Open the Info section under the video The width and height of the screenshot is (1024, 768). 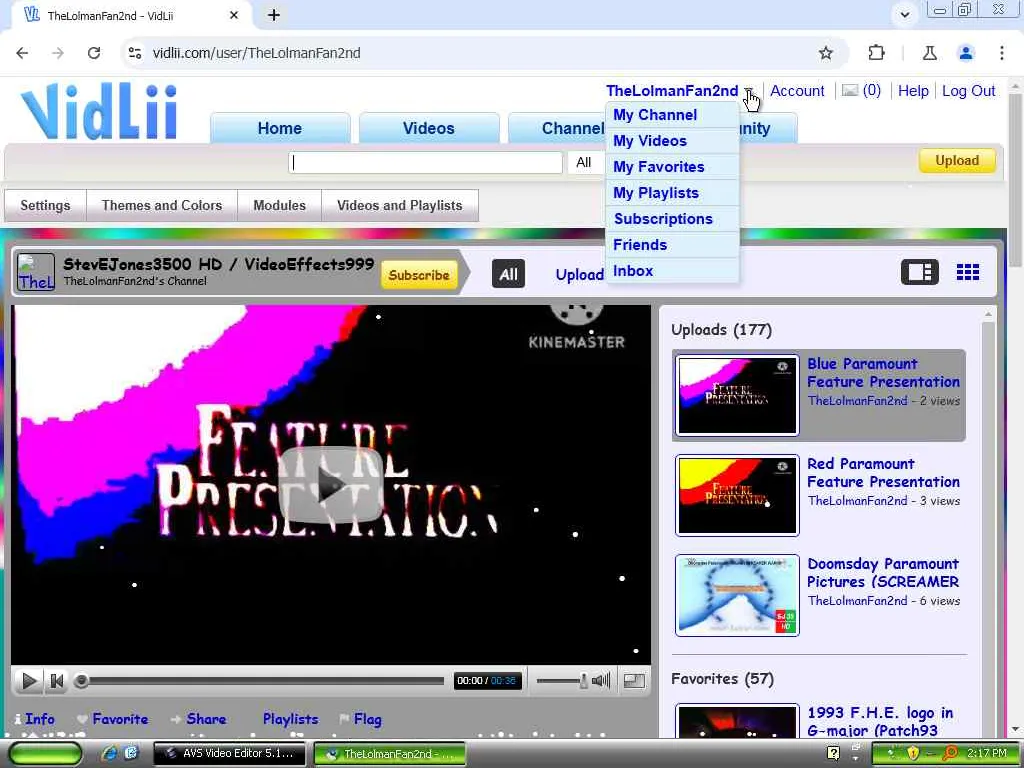coord(35,719)
